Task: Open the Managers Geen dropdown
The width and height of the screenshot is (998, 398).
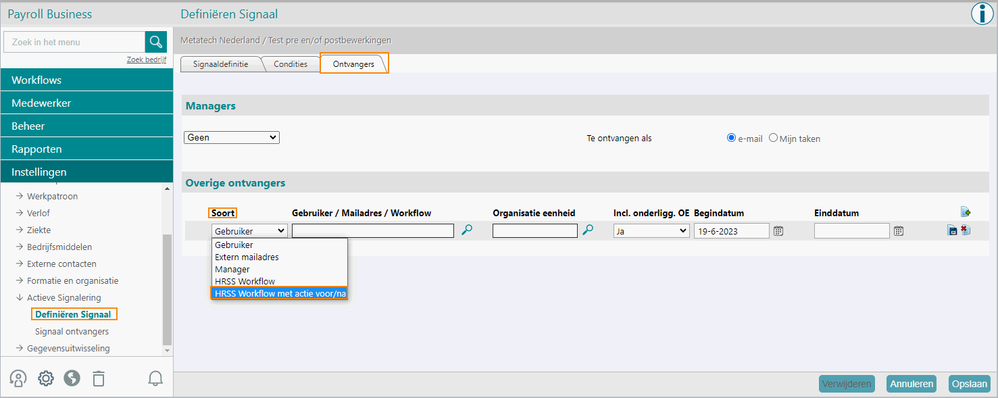Action: (x=232, y=137)
